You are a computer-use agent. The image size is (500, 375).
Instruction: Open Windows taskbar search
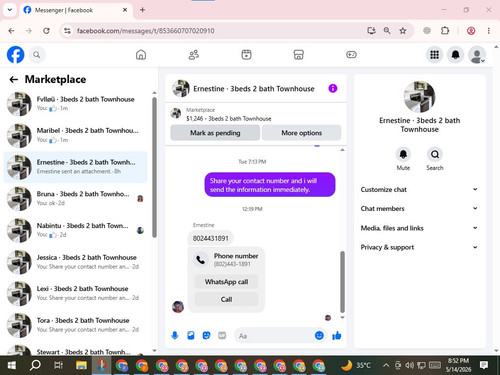click(35, 365)
